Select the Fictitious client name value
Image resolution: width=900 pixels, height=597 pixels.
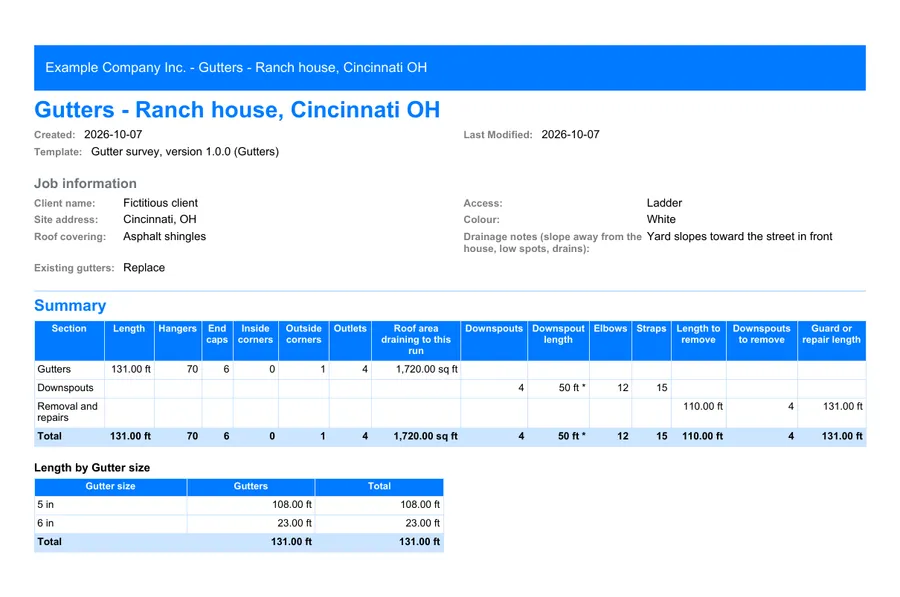tap(160, 203)
